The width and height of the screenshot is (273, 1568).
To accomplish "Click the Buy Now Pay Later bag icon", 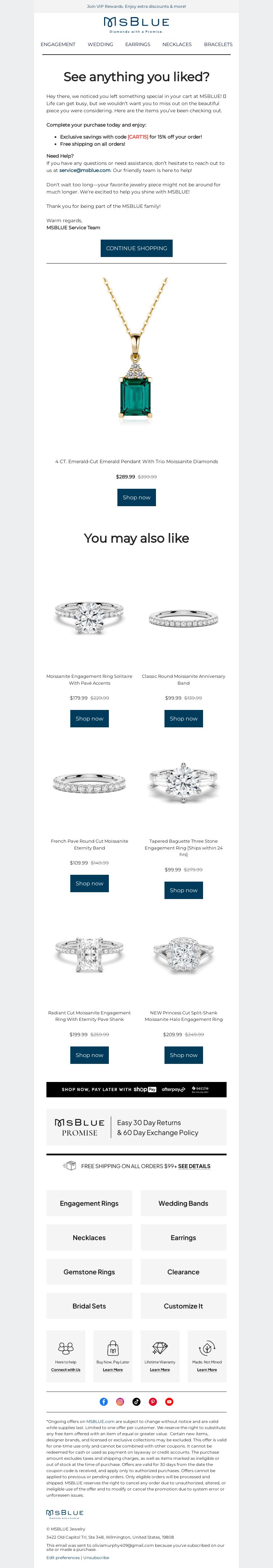I will tap(113, 1348).
